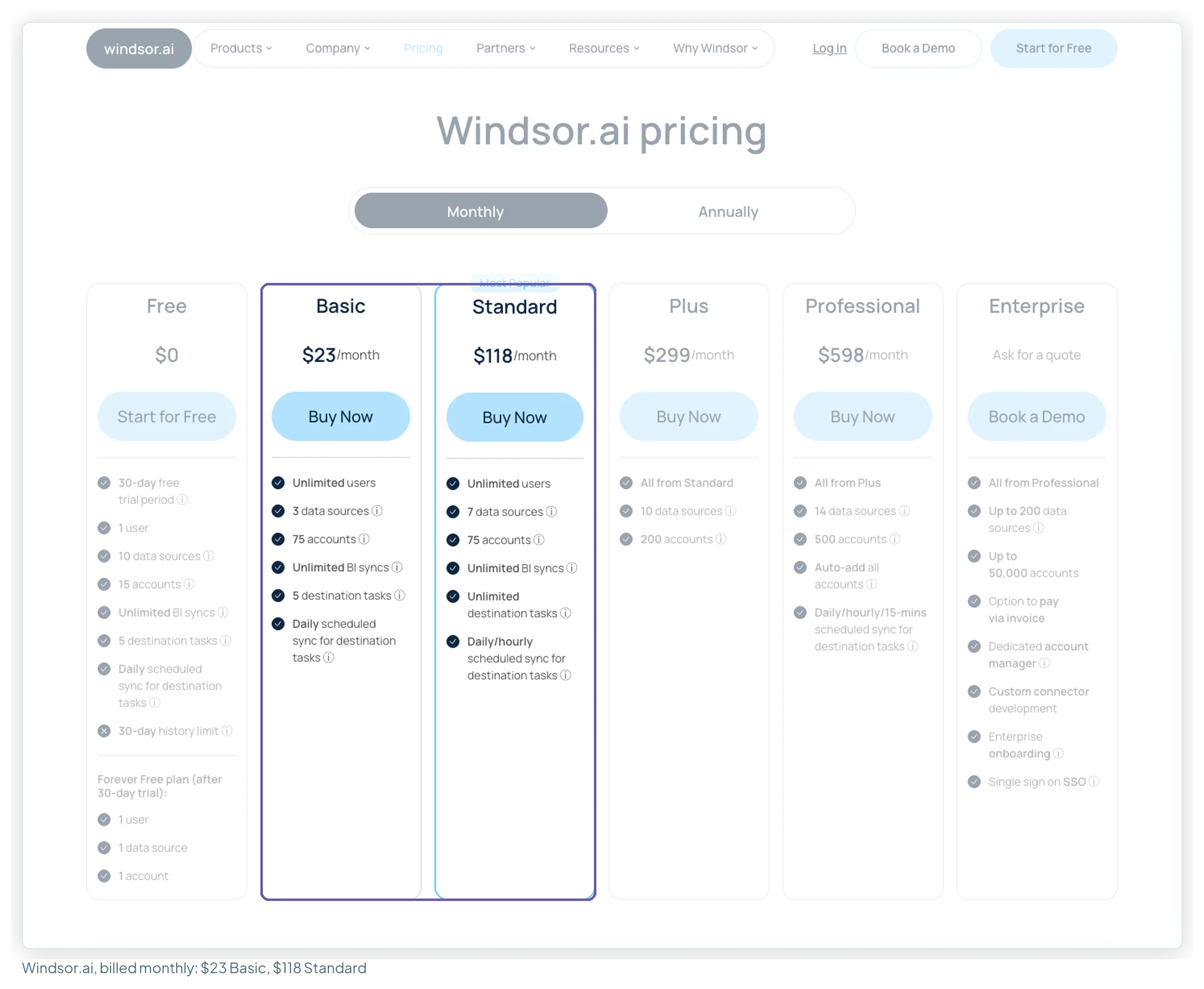Viewport: 1204px width, 989px height.
Task: Click Buy Now on Professional plan
Action: pos(863,417)
